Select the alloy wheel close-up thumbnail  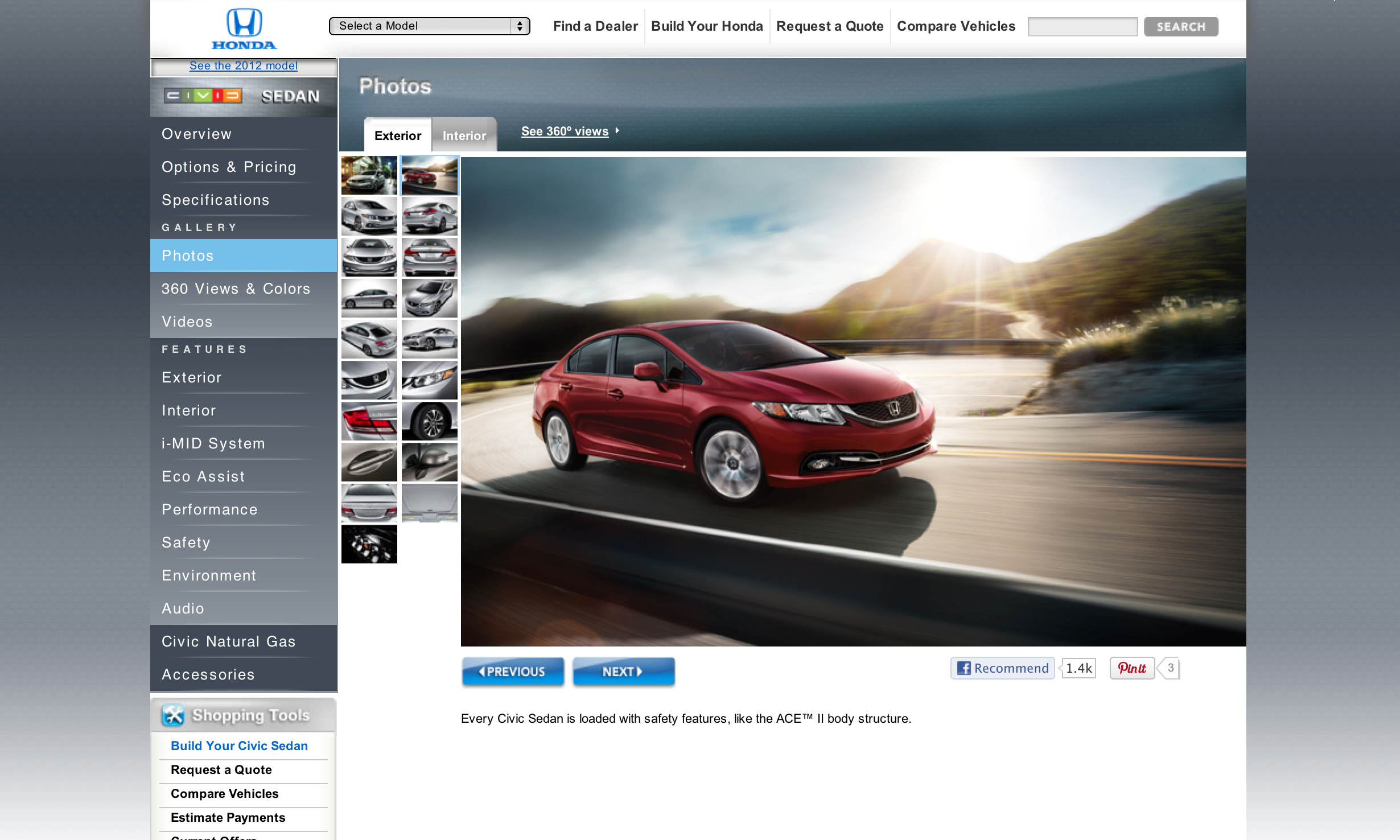tap(430, 421)
